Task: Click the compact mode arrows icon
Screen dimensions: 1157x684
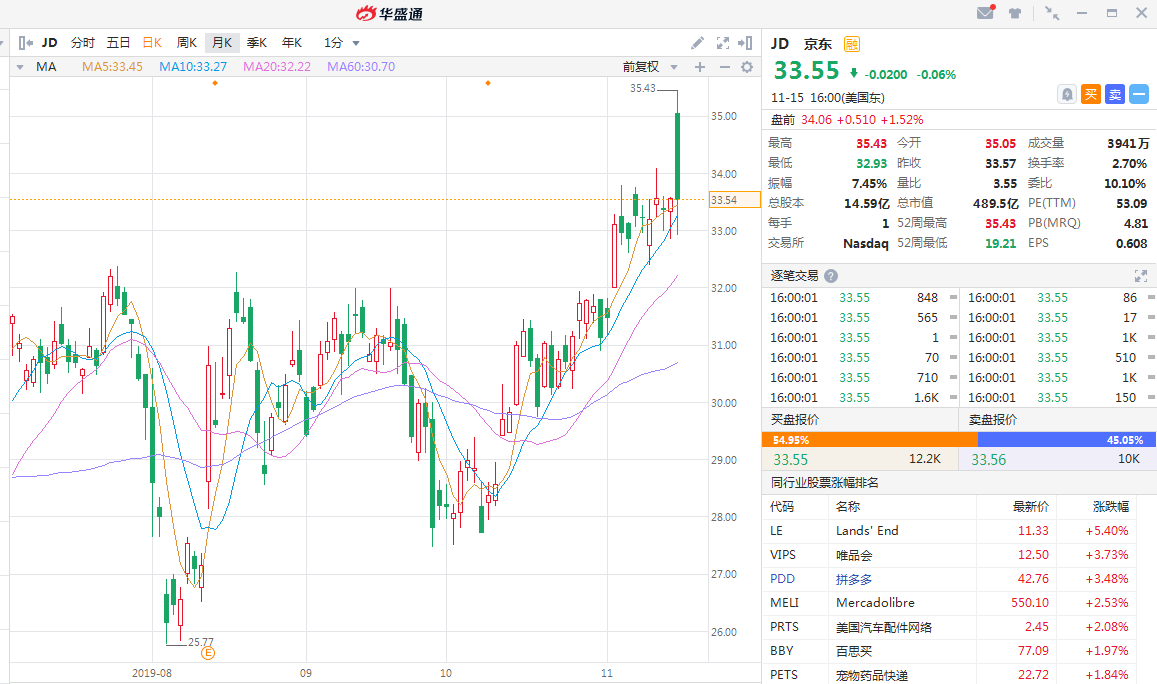Action: [1052, 13]
